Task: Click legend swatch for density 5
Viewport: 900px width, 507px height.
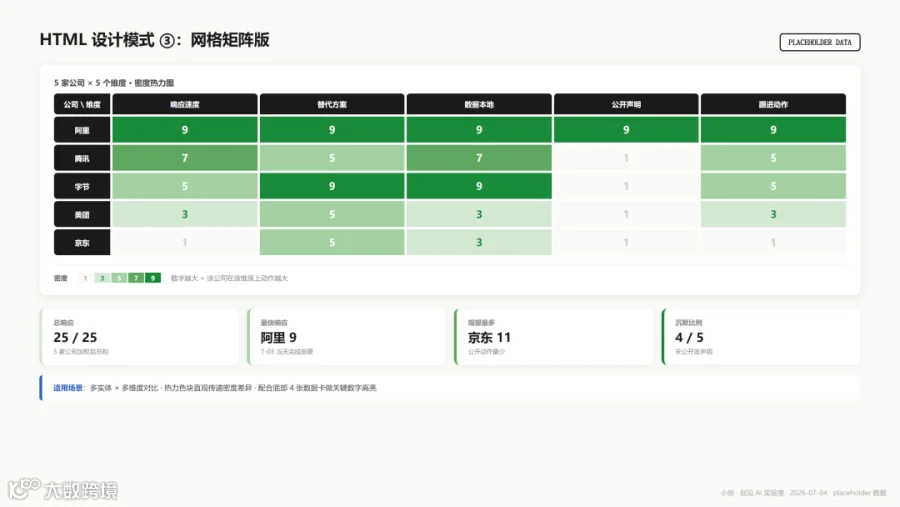Action: (119, 278)
